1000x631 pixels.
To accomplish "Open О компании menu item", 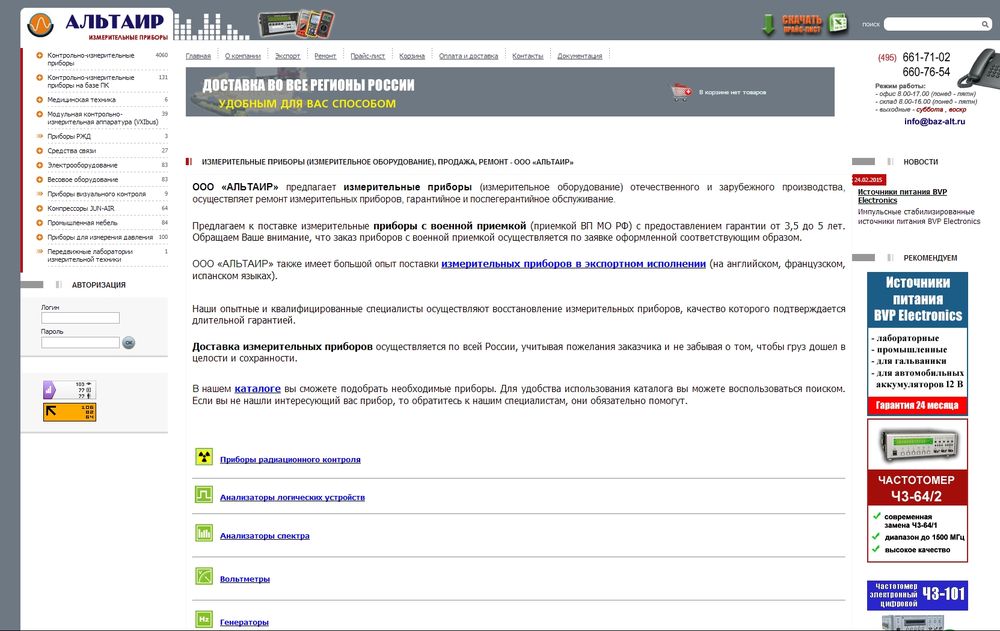I will point(242,56).
